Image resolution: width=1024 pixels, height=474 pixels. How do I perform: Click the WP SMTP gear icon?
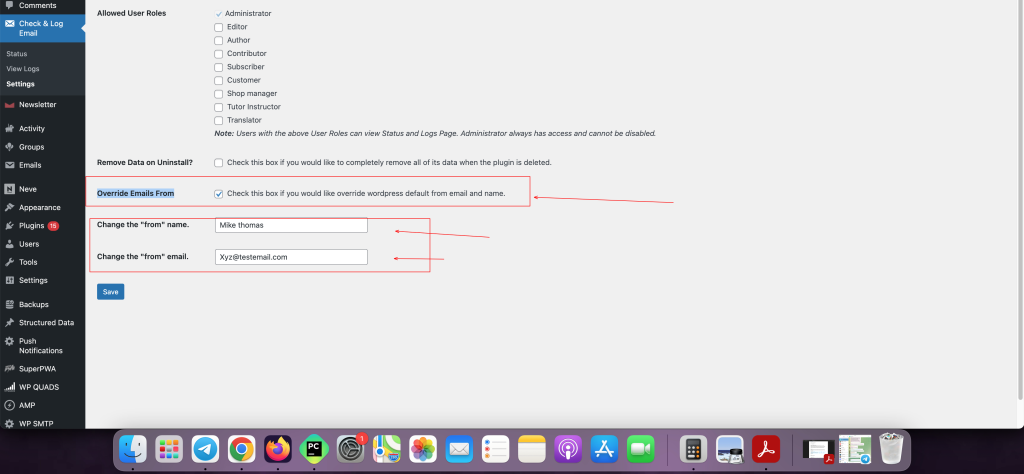(9, 424)
